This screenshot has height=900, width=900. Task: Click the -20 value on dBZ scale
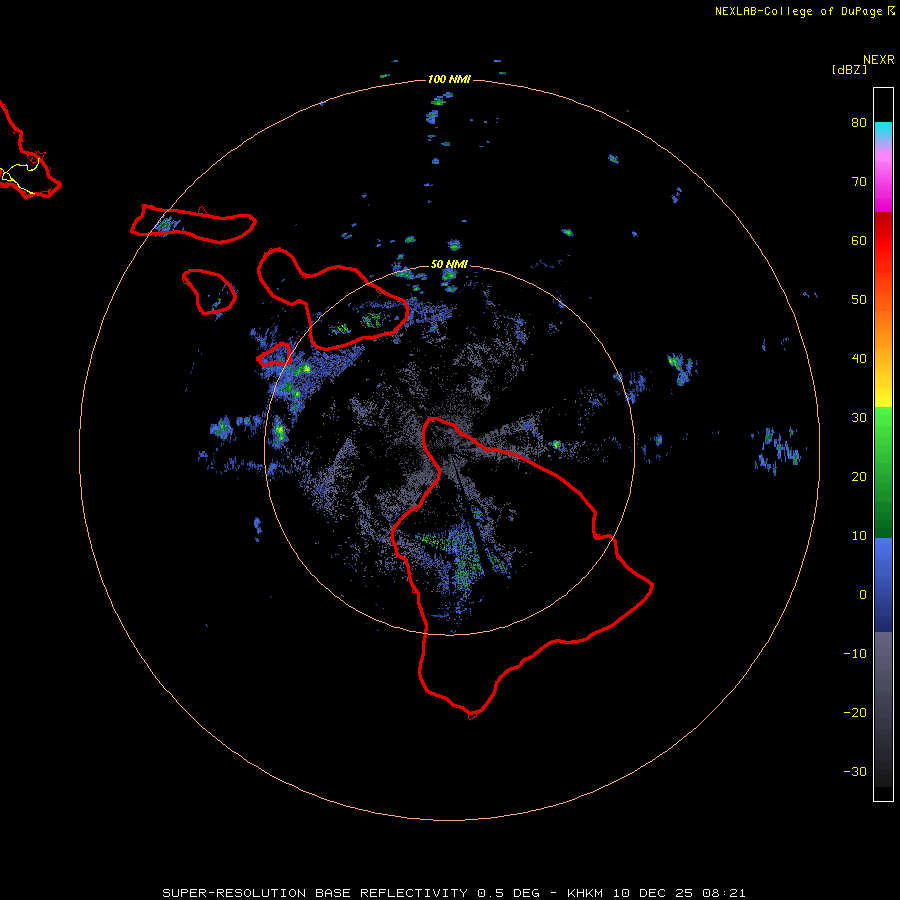pos(855,713)
